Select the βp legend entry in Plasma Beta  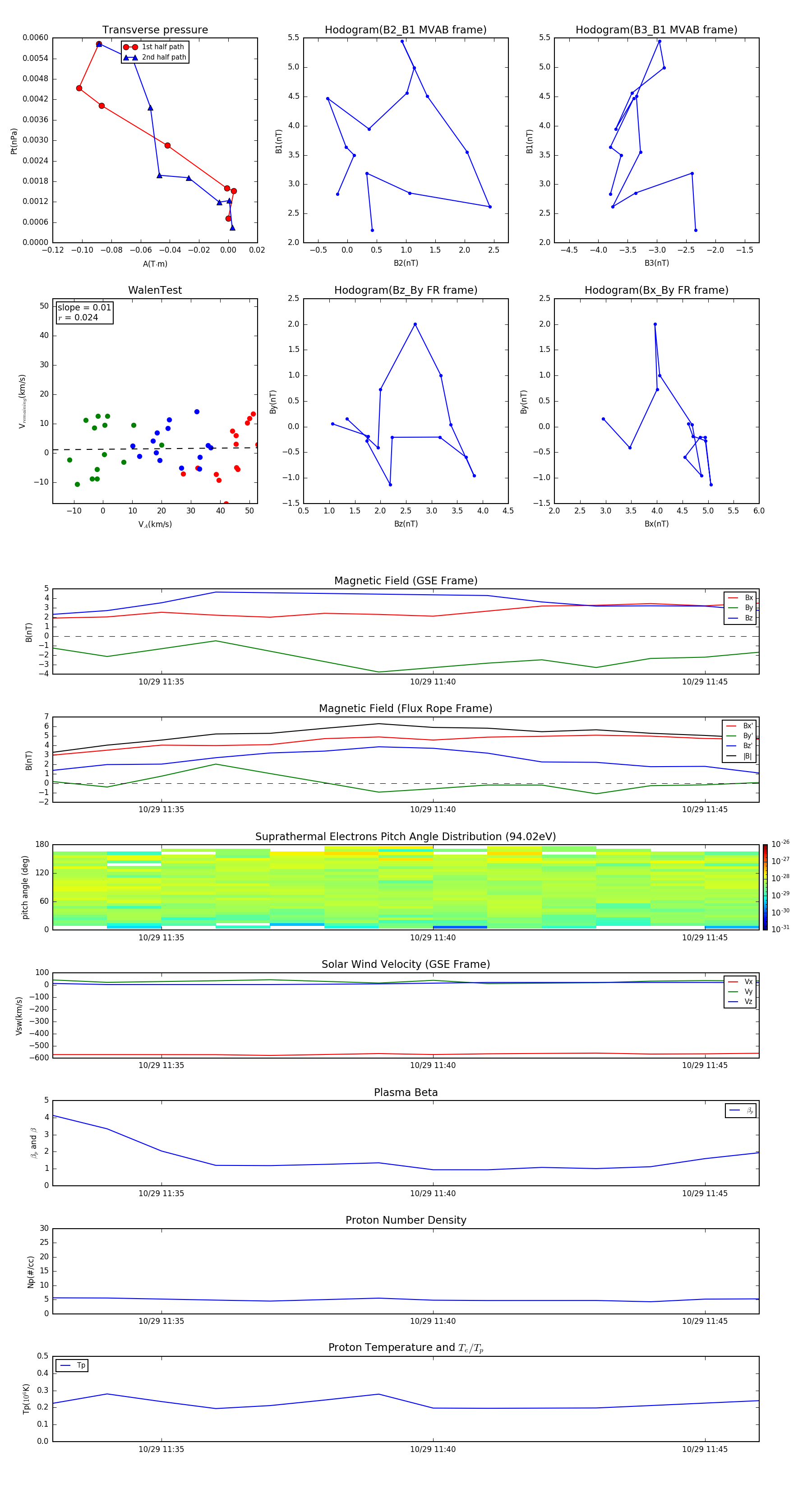[x=741, y=1110]
